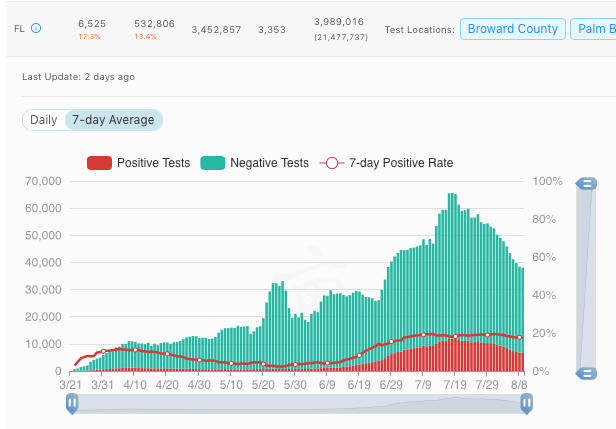Click the 3,989,016 total in FL row

tap(337, 21)
